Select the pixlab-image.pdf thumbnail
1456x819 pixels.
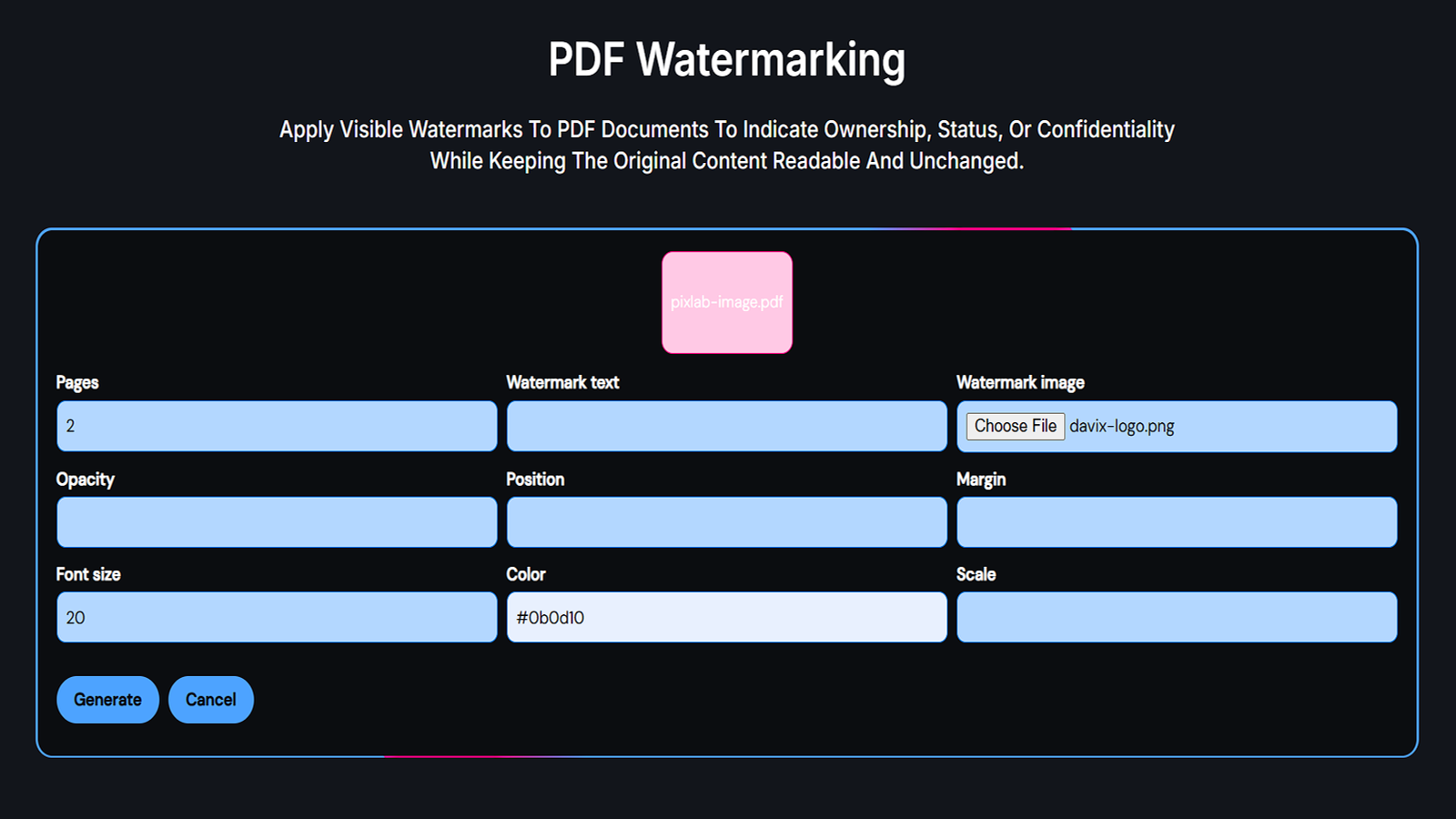pos(727,301)
